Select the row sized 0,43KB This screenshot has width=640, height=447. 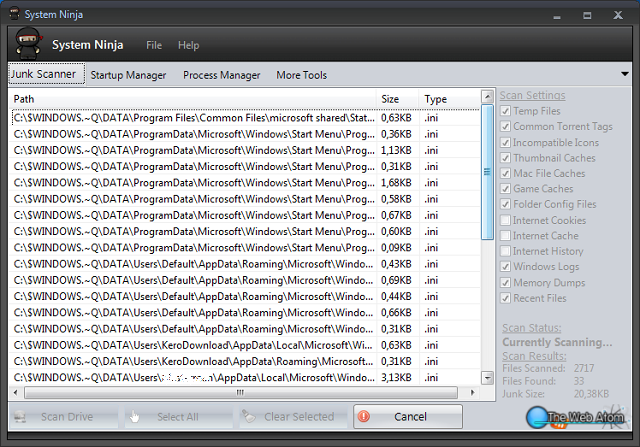coord(245,264)
